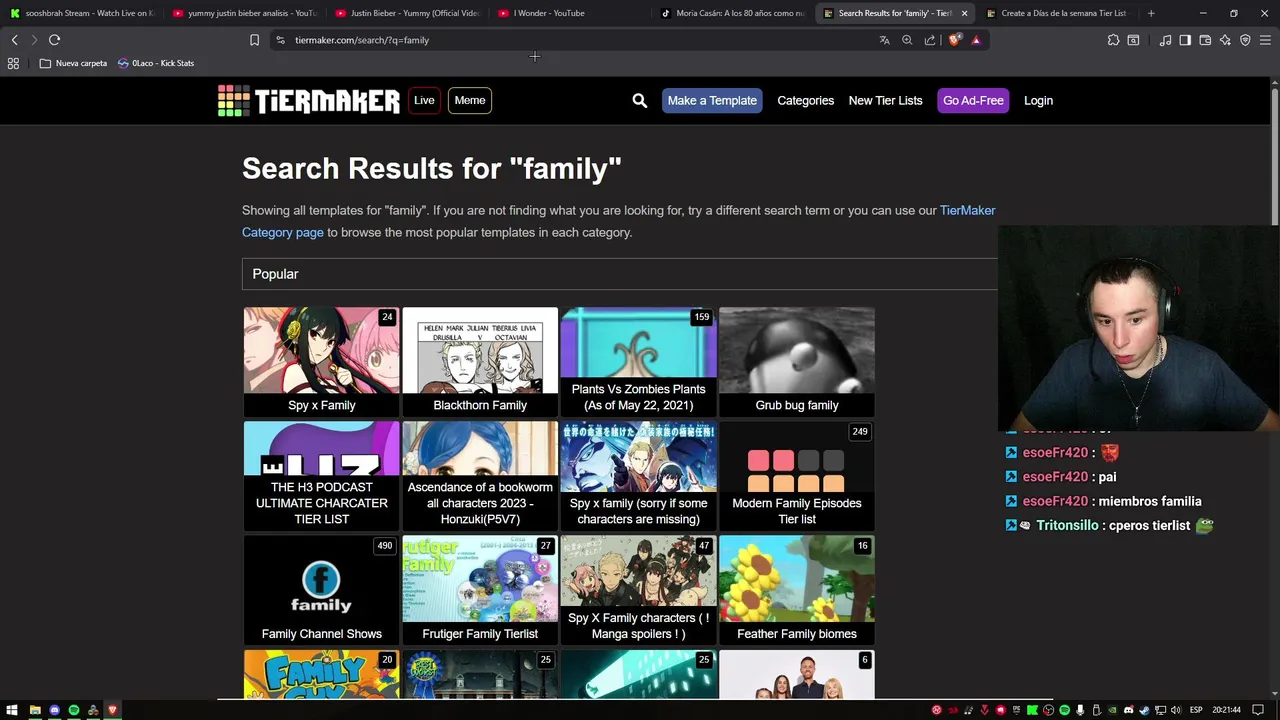
Task: Open the music playlist icon in toolbar
Action: point(1166,40)
